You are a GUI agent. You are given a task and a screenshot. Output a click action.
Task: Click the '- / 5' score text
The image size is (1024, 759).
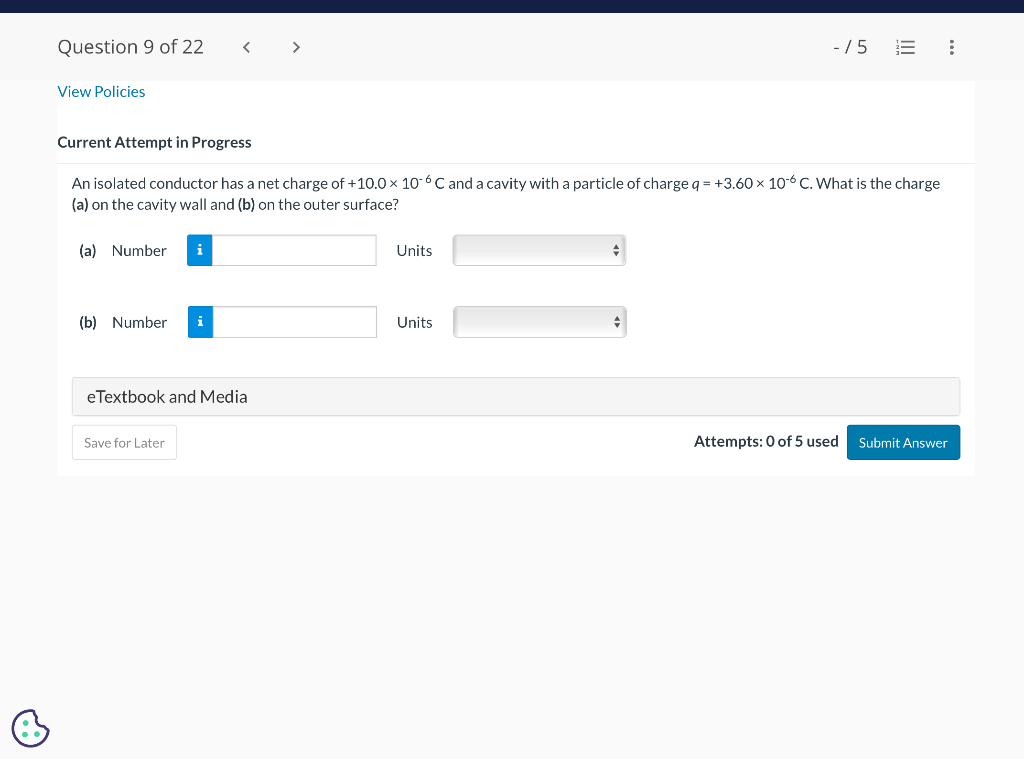[850, 47]
